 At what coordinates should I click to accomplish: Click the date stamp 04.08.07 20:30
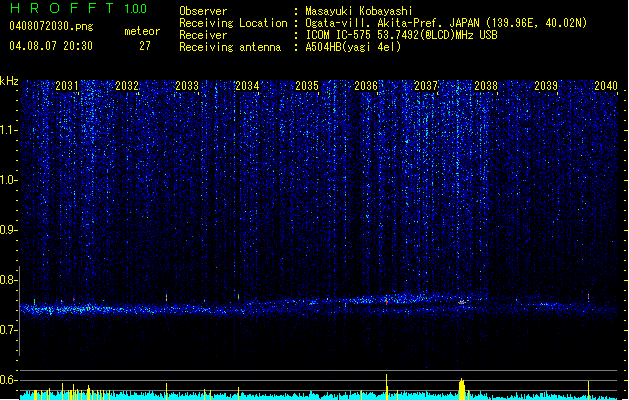pos(51,46)
